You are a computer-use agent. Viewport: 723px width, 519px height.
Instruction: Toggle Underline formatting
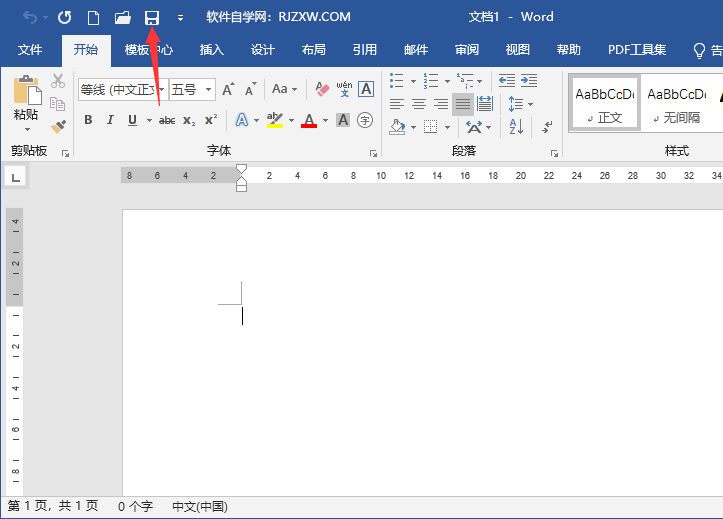point(132,120)
